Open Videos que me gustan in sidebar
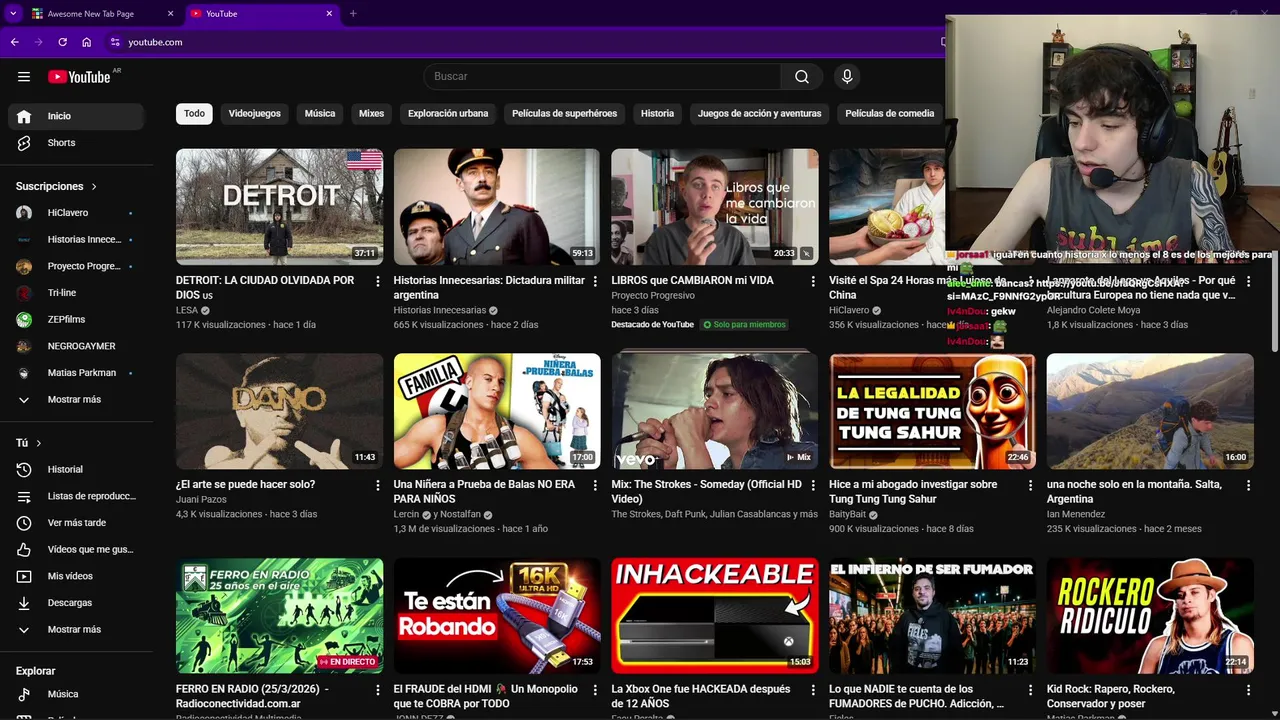 (x=76, y=550)
